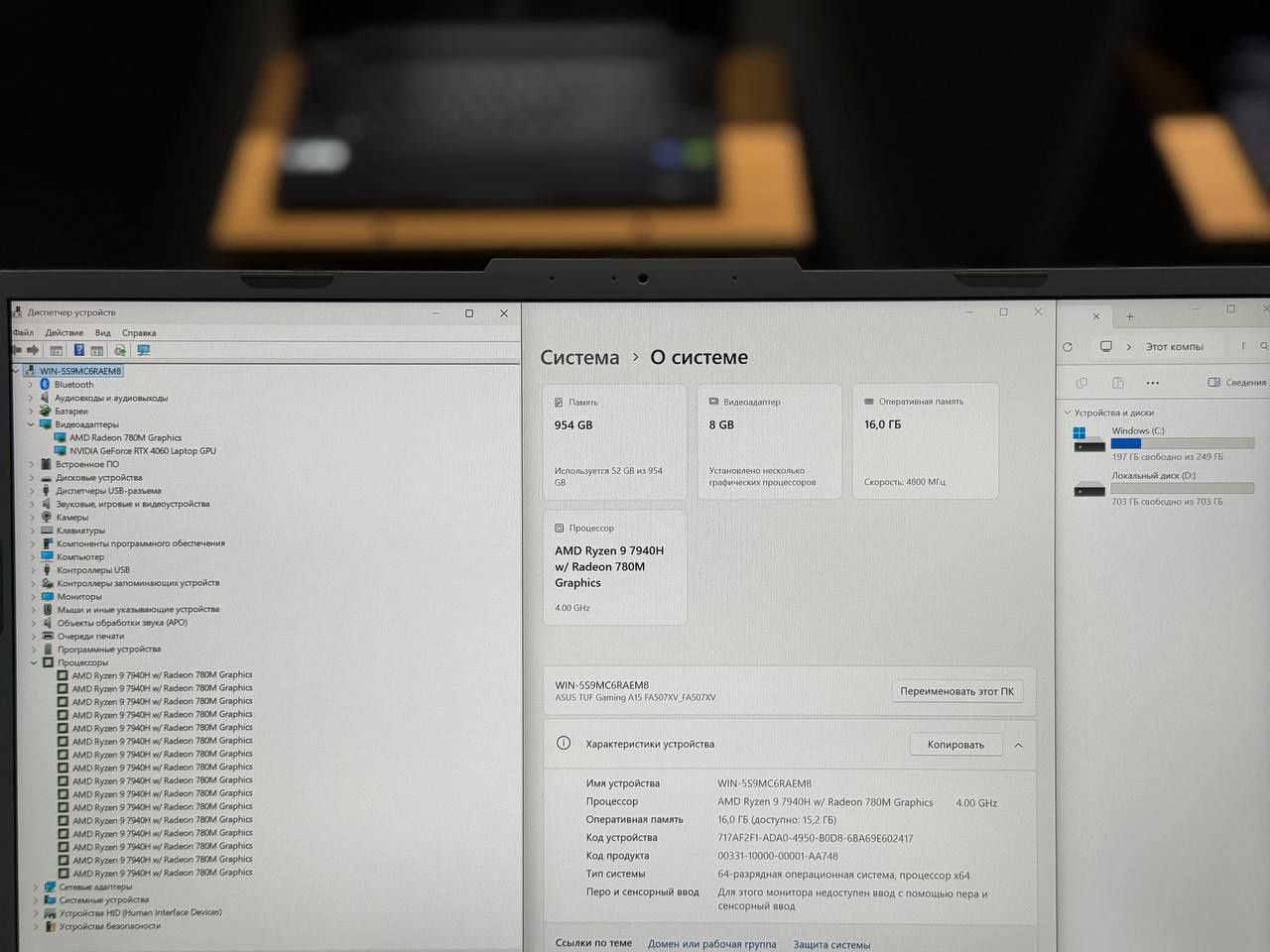The height and width of the screenshot is (952, 1270).
Task: Open the Вид menu
Action: click(103, 332)
